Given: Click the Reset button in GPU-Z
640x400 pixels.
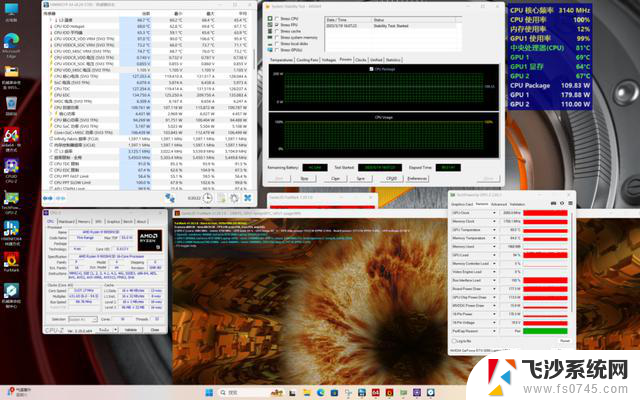Looking at the screenshot, I should [x=564, y=341].
